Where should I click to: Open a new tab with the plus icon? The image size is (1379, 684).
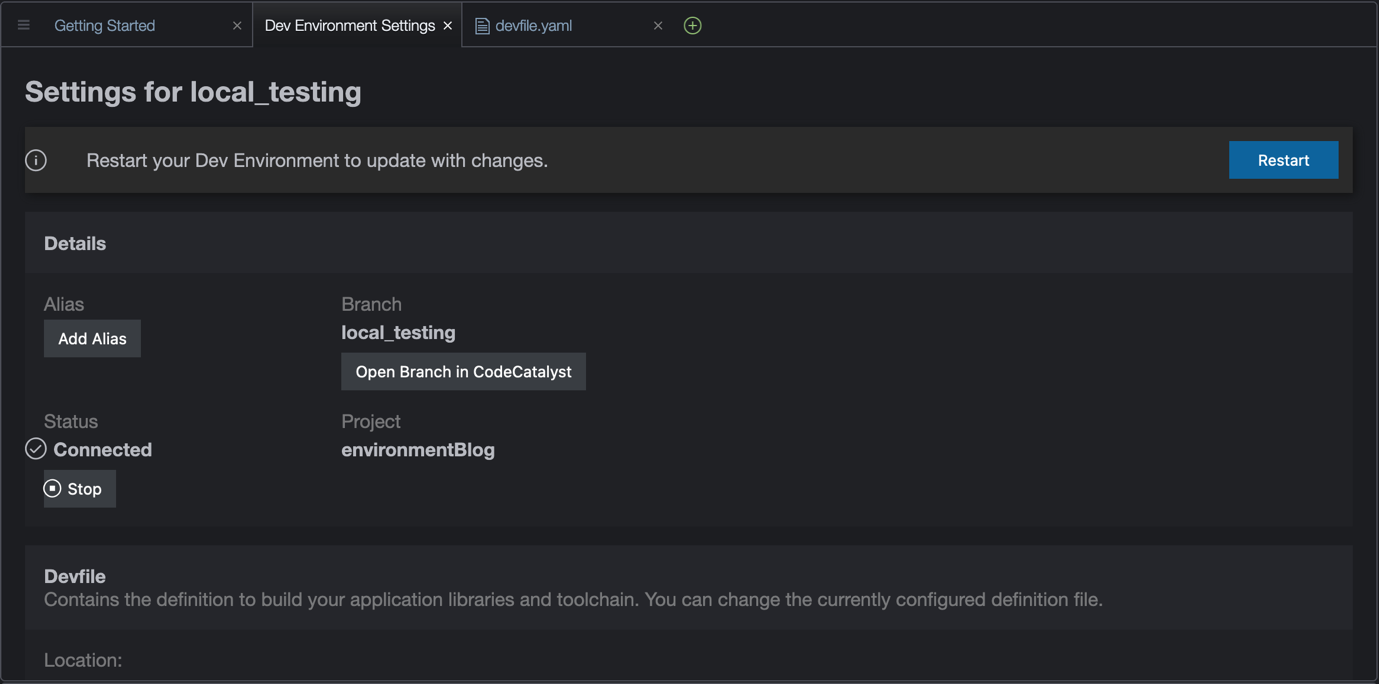[692, 24]
